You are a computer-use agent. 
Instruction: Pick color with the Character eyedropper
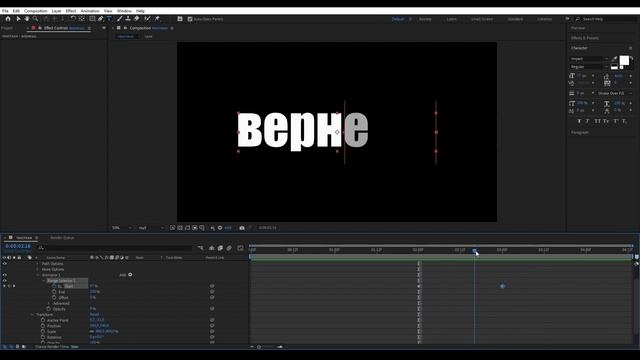tap(615, 59)
